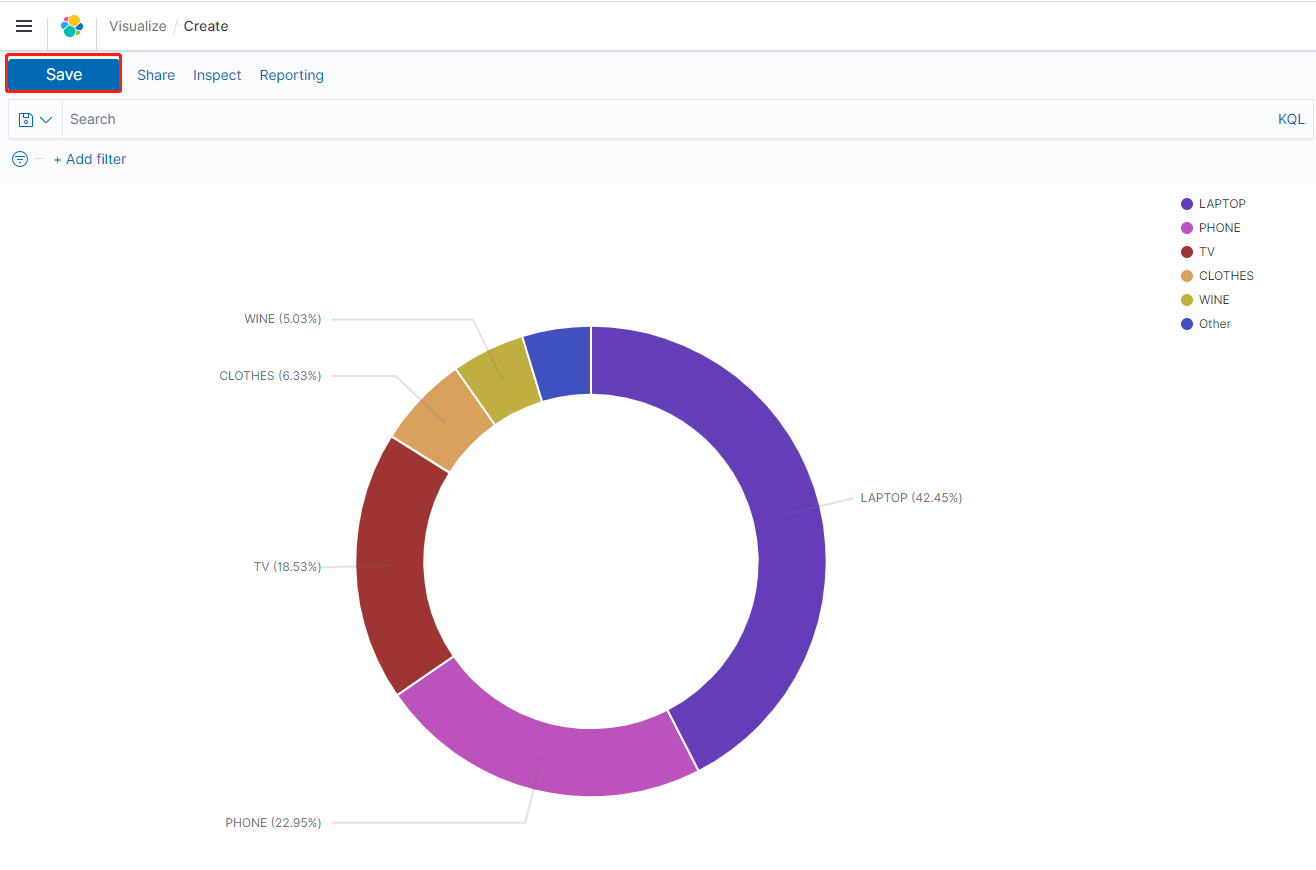
Task: Click the PHONE legend color dot
Action: pos(1187,228)
